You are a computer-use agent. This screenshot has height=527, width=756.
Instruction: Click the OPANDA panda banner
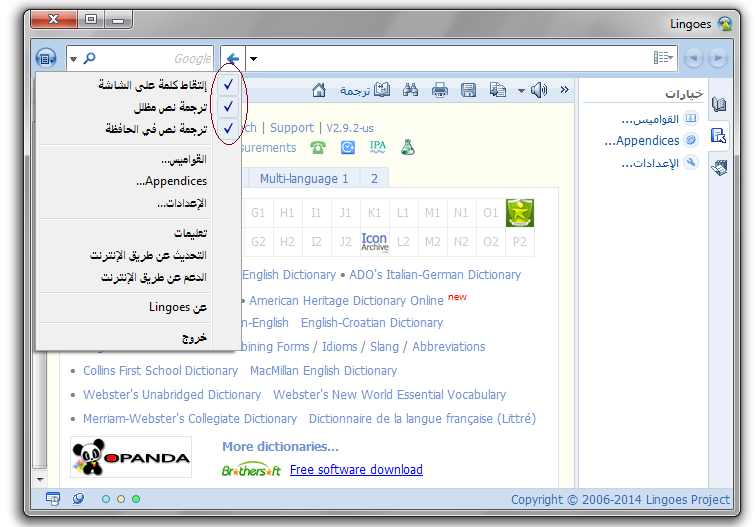point(131,457)
